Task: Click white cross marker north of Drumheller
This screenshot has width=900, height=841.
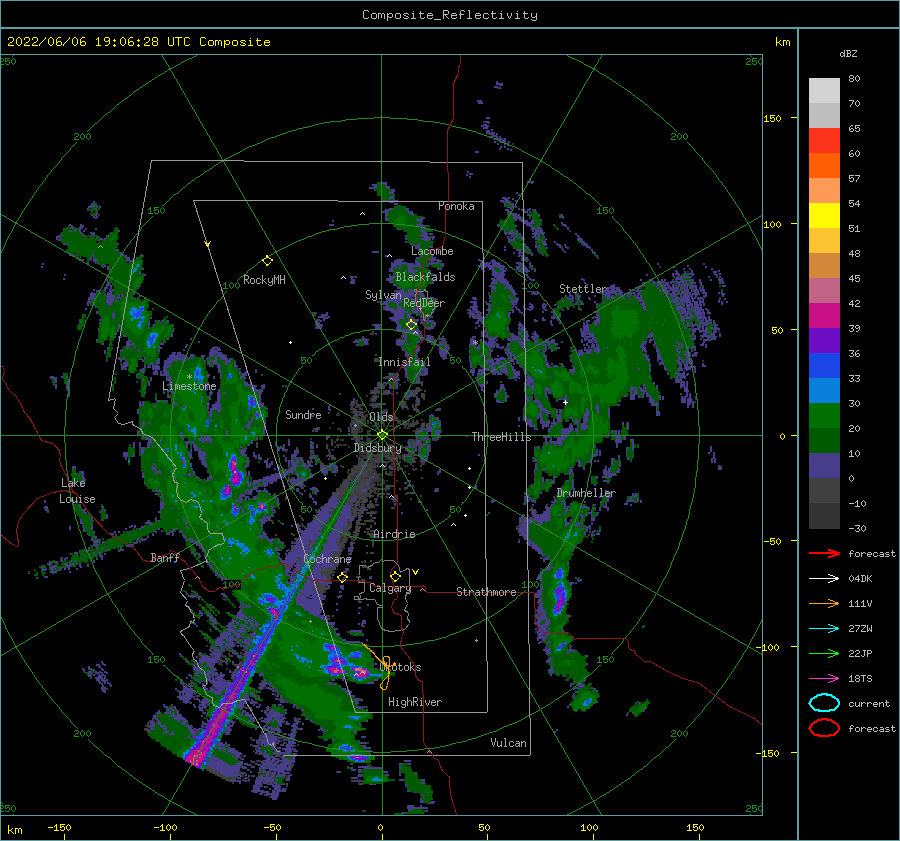Action: 565,402
